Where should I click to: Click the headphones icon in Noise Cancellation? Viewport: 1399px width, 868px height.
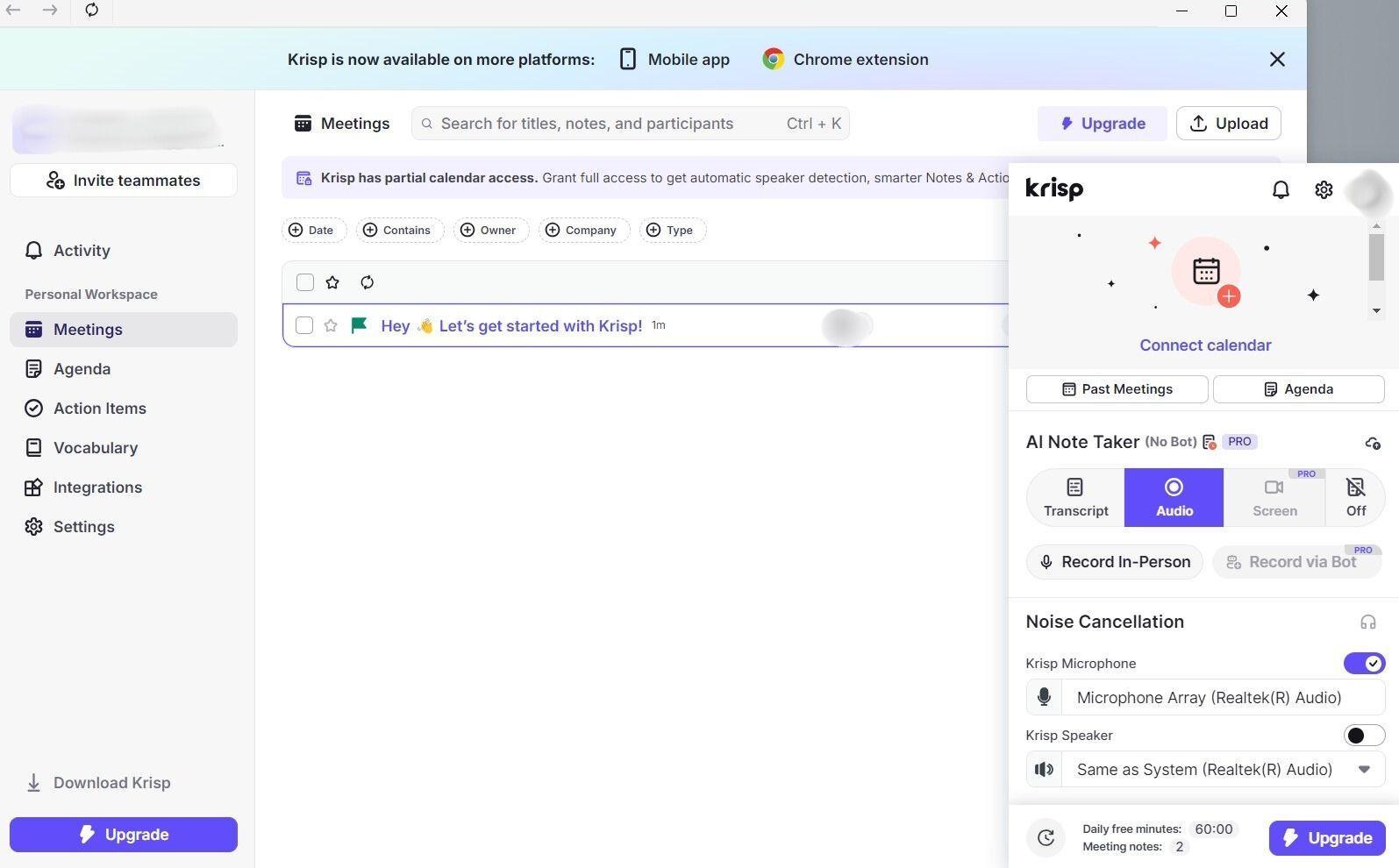[x=1367, y=623]
